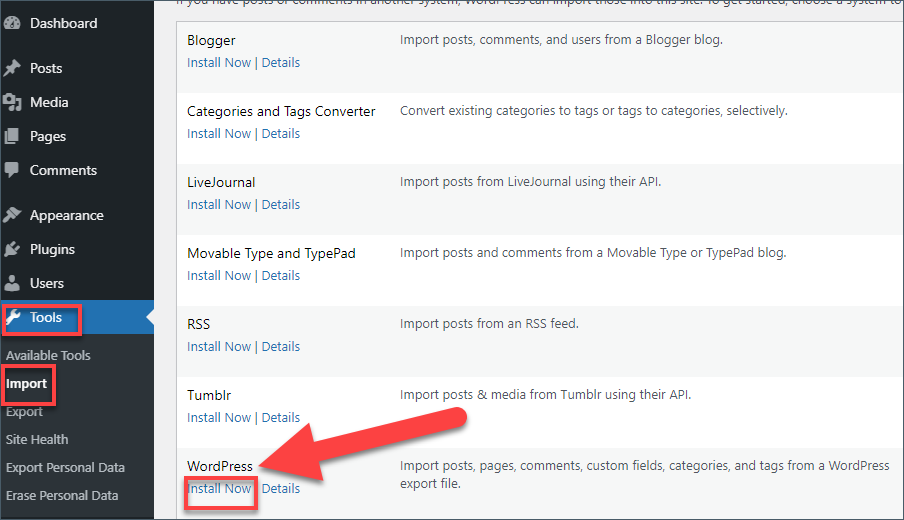The height and width of the screenshot is (520, 904).
Task: Install the LiveJournal importer
Action: [x=219, y=204]
